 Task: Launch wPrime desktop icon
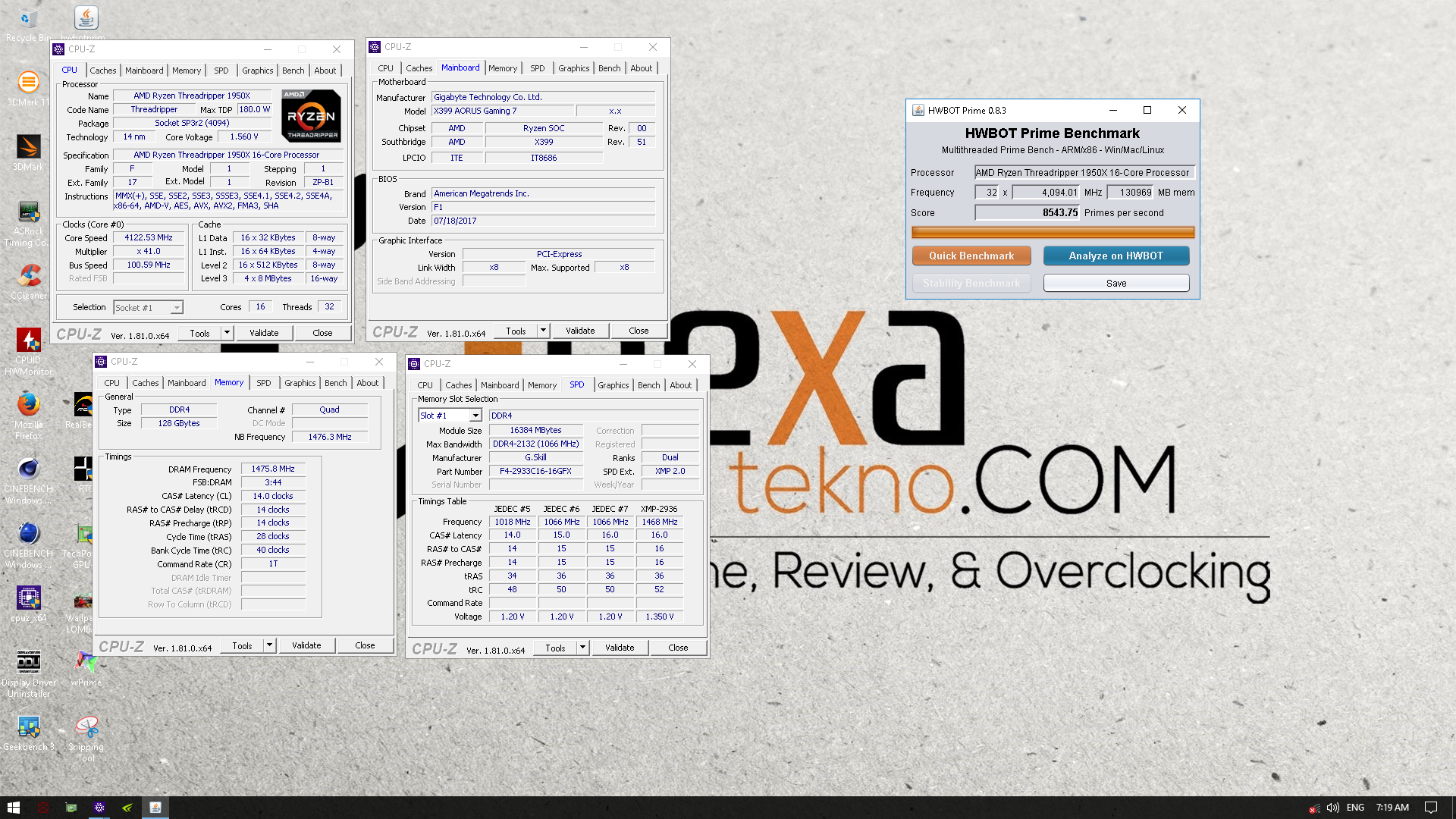tap(86, 667)
